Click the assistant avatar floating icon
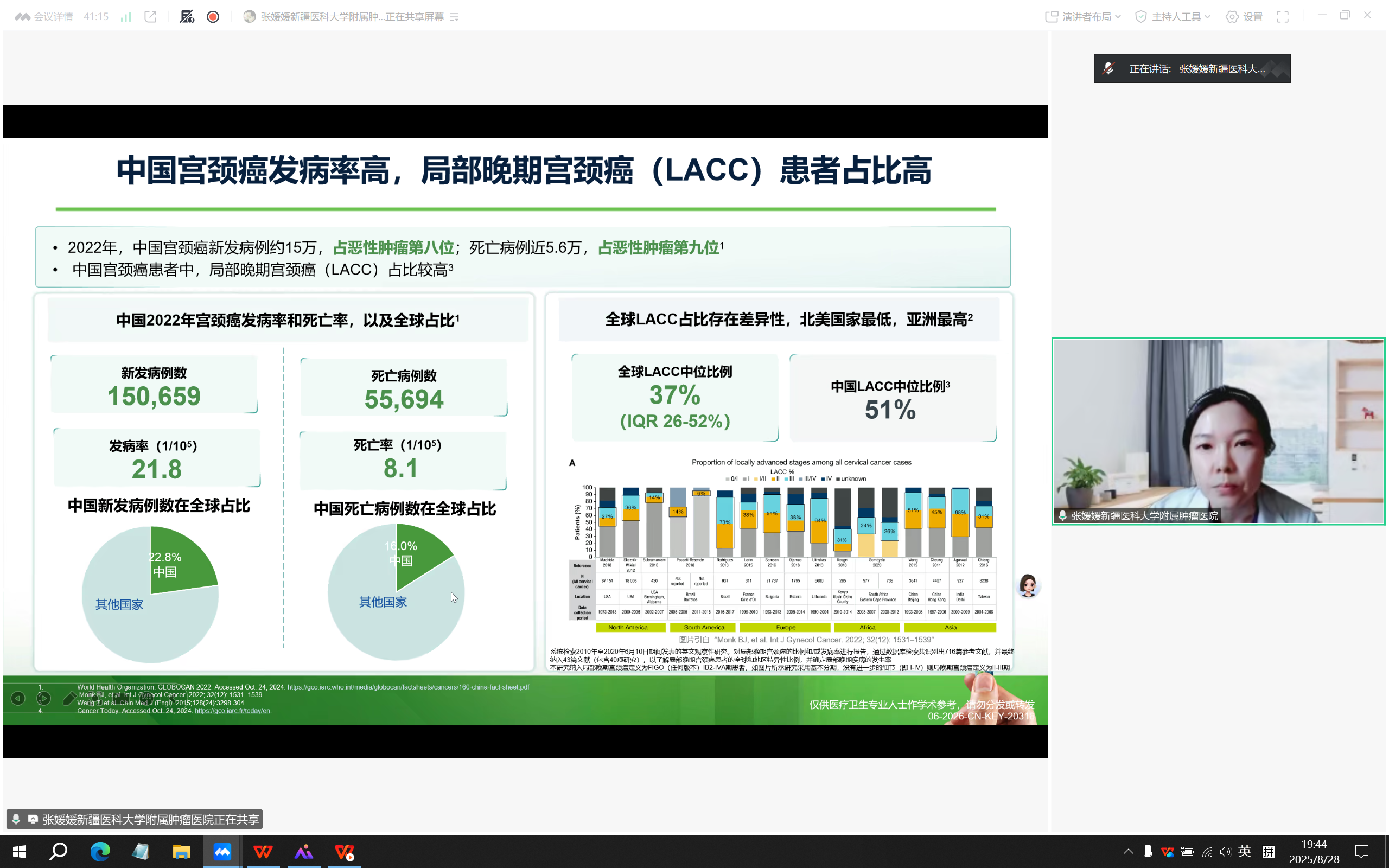The width and height of the screenshot is (1389, 868). (x=1028, y=585)
